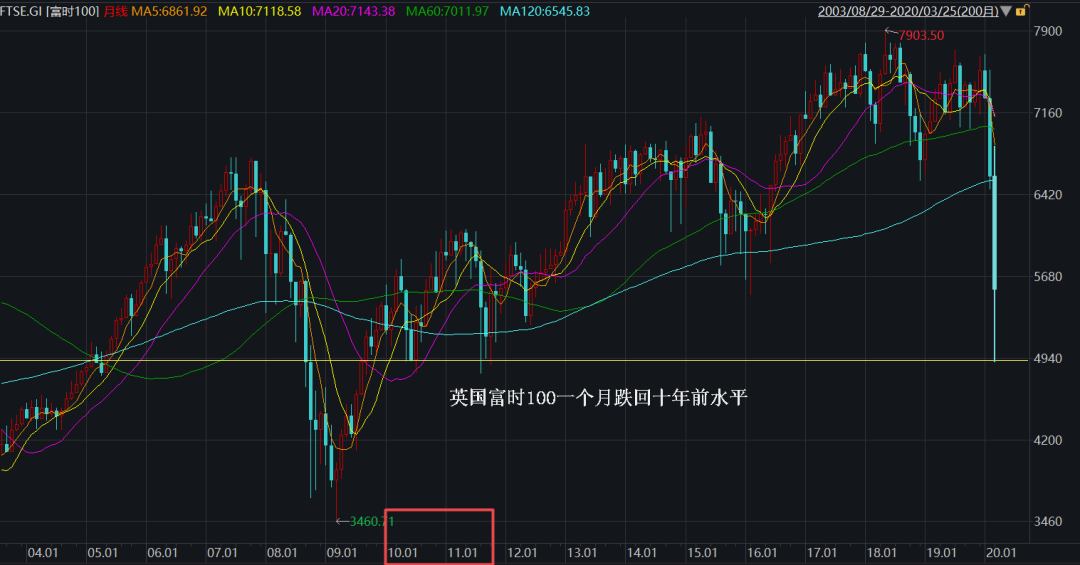Image resolution: width=1080 pixels, height=565 pixels.
Task: Click the 19.01 time axis label
Action: [942, 553]
